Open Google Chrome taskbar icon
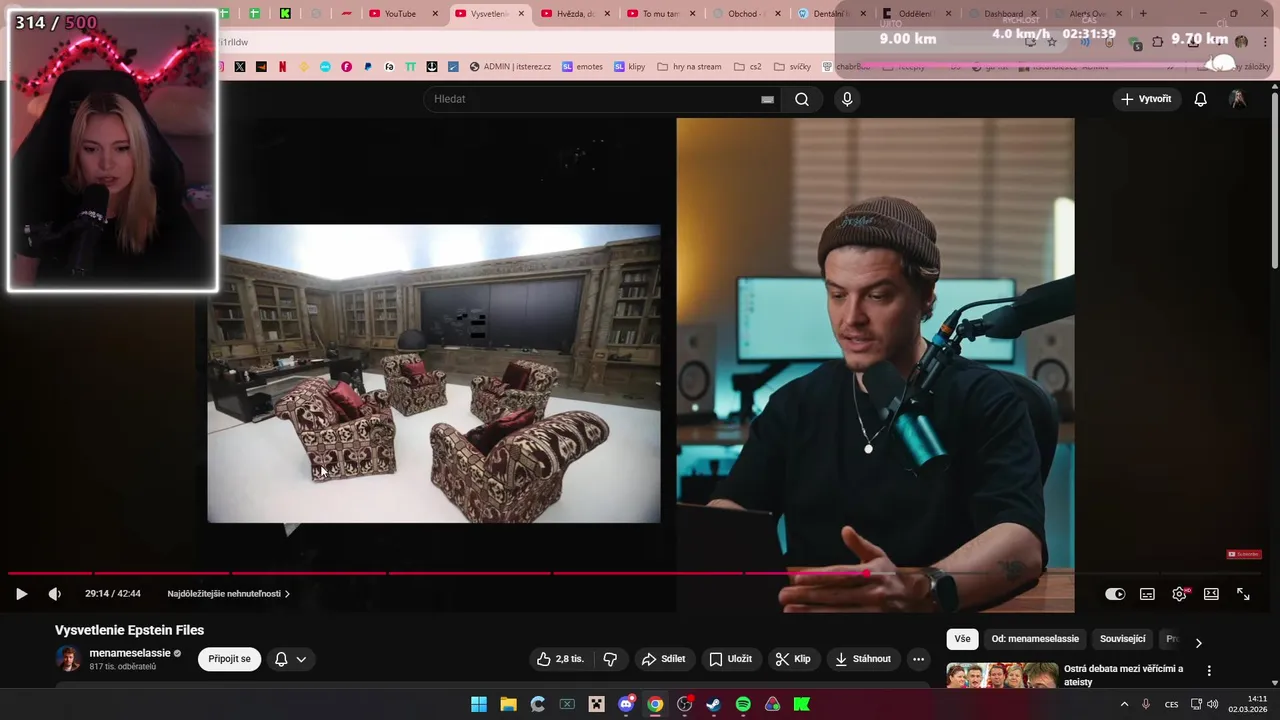 tap(655, 704)
